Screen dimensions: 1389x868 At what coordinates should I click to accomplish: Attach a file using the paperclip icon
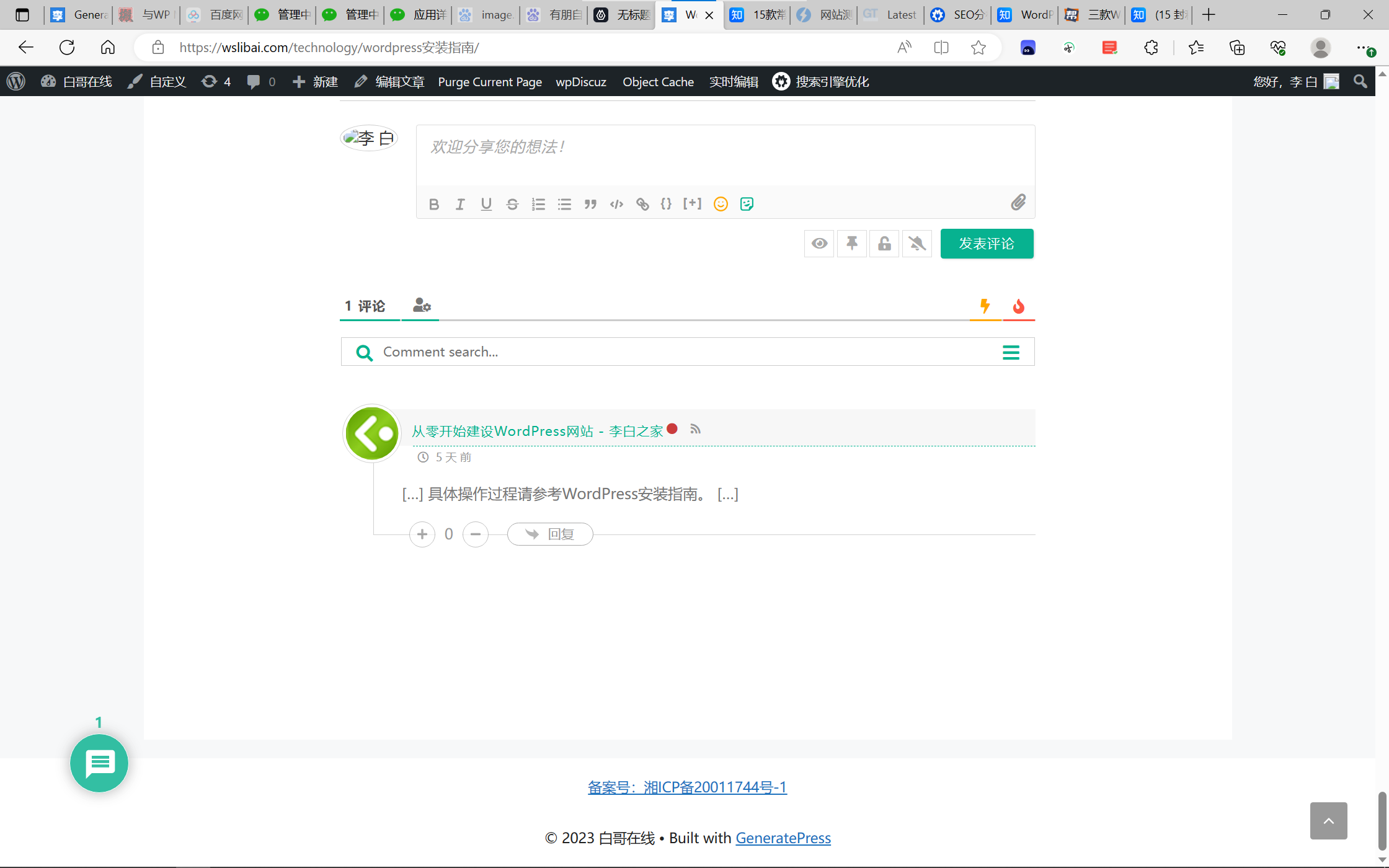tap(1018, 202)
